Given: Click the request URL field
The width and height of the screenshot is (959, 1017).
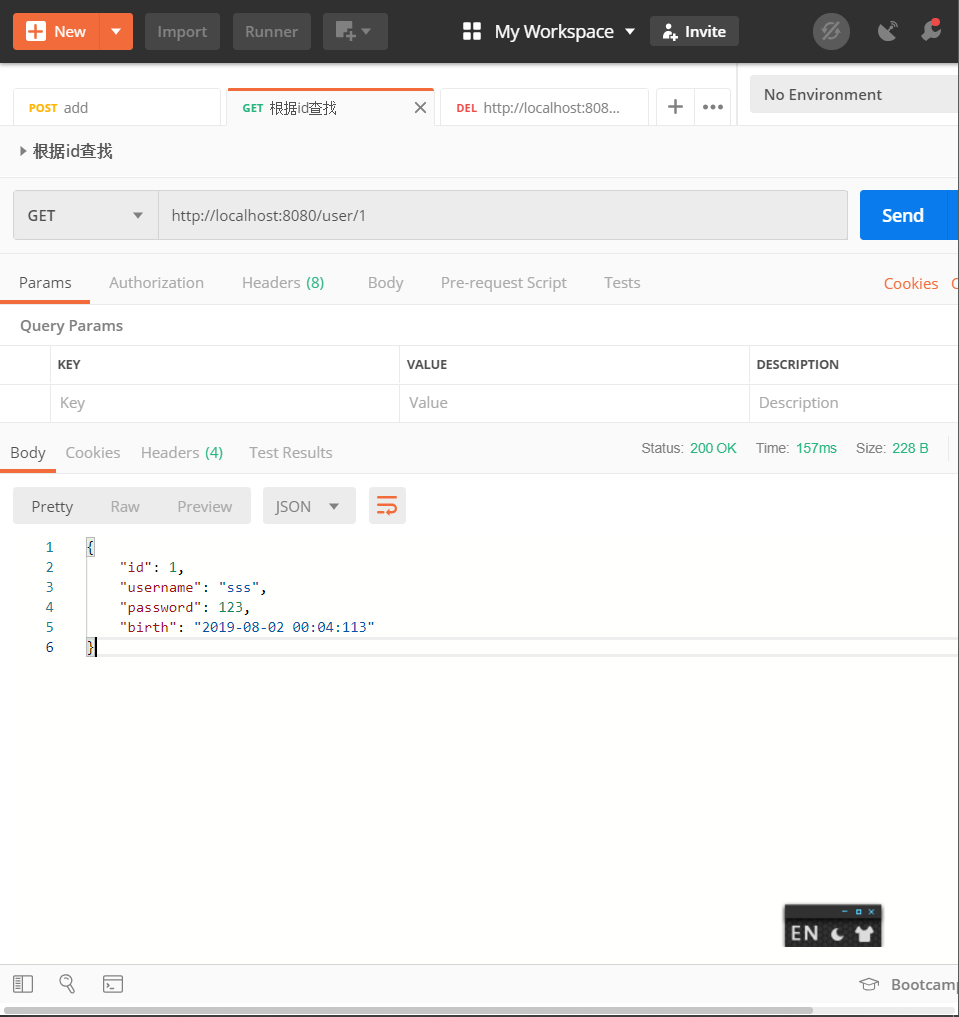Looking at the screenshot, I should (503, 215).
